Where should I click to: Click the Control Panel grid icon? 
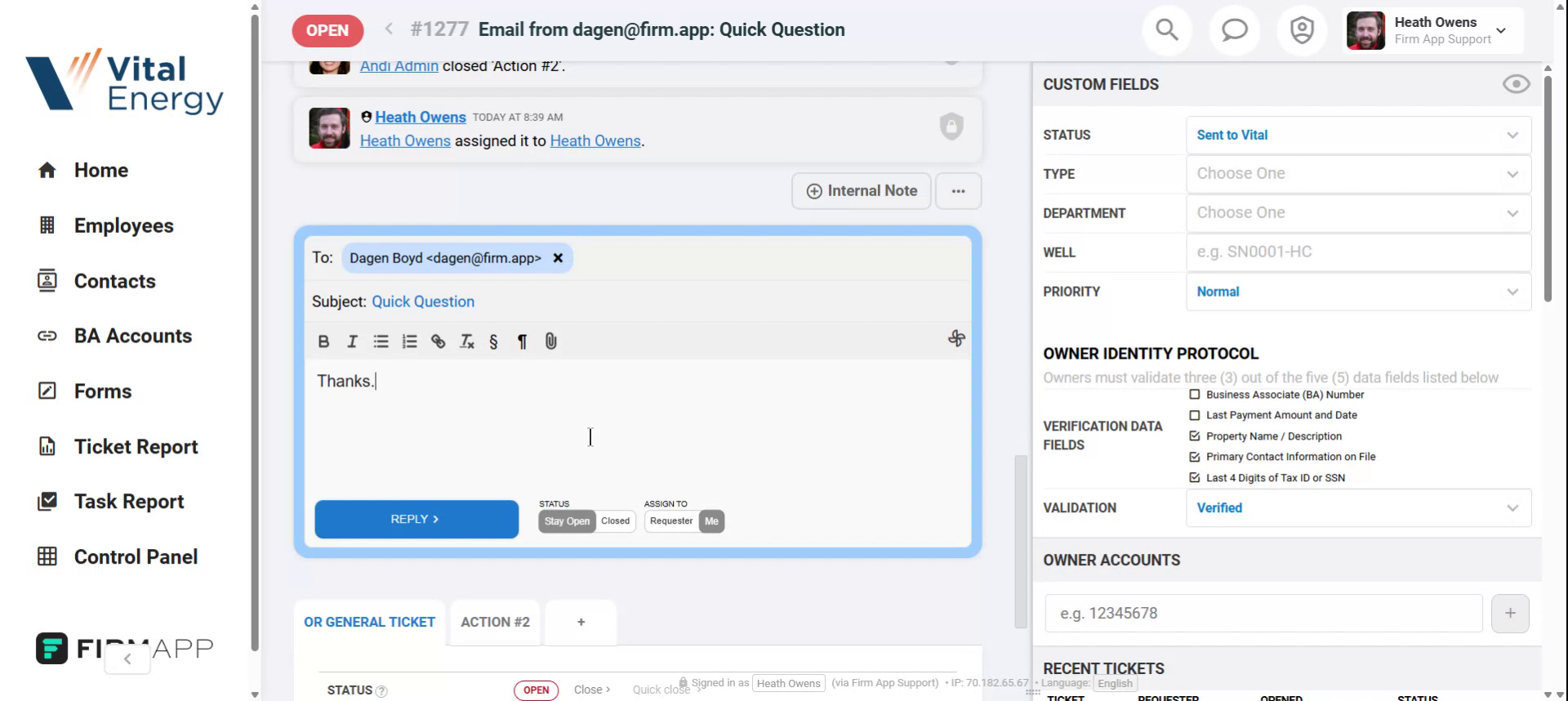(x=47, y=556)
